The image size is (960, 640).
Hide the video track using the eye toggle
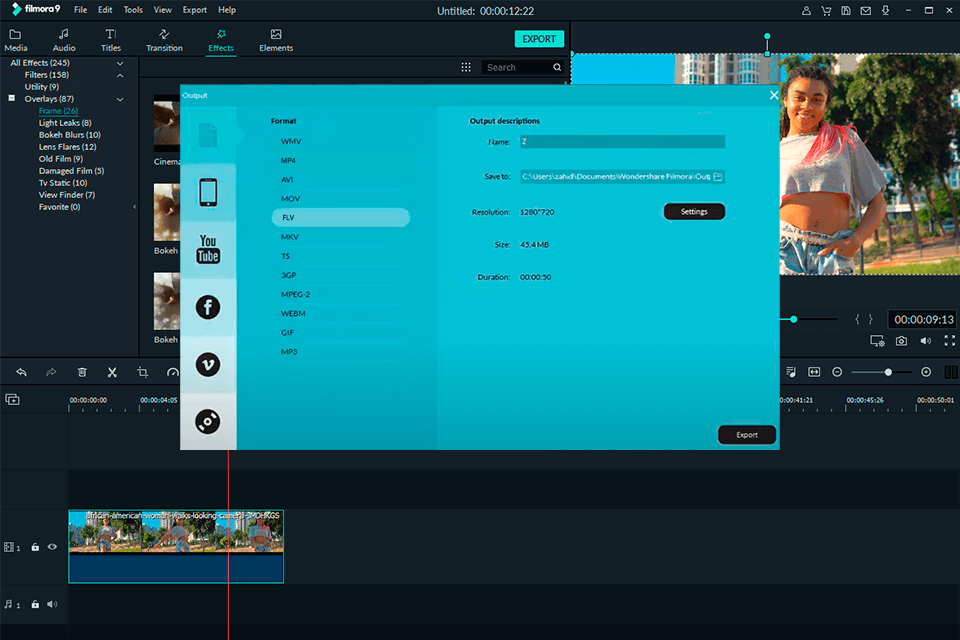(x=53, y=547)
